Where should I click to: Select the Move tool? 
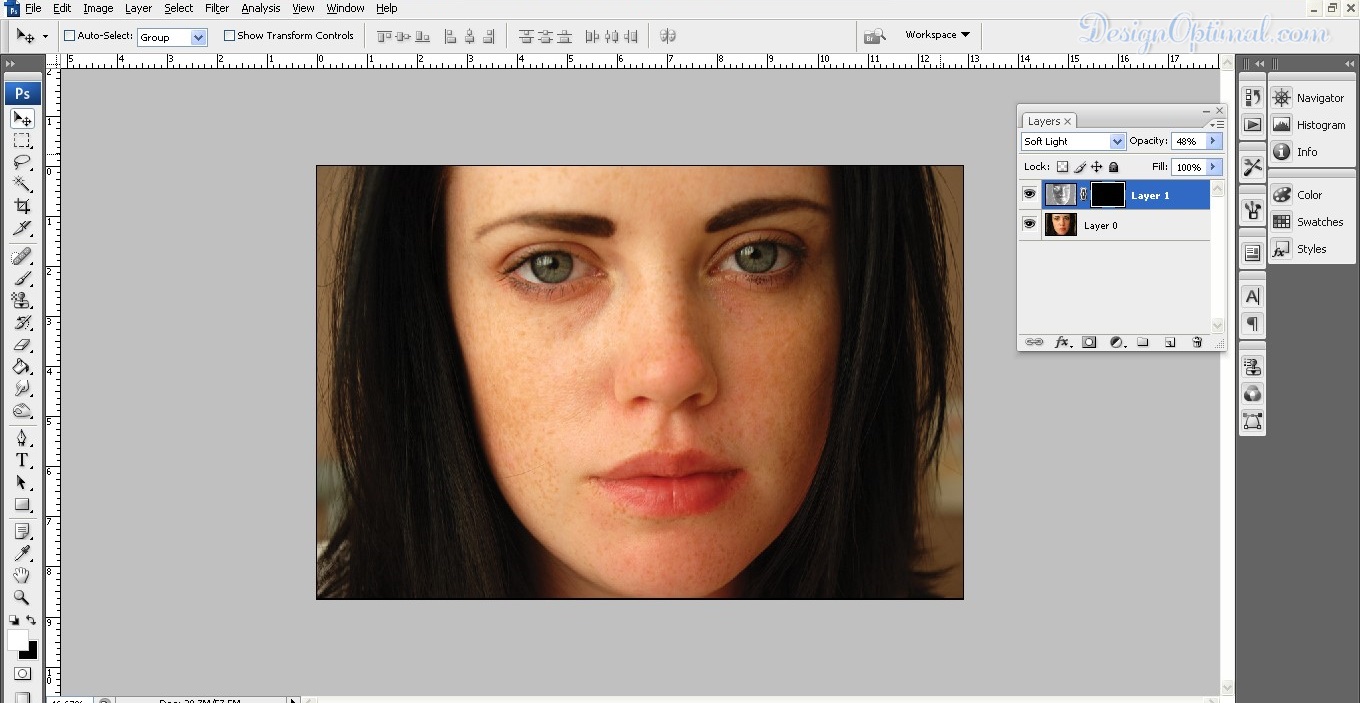point(22,119)
